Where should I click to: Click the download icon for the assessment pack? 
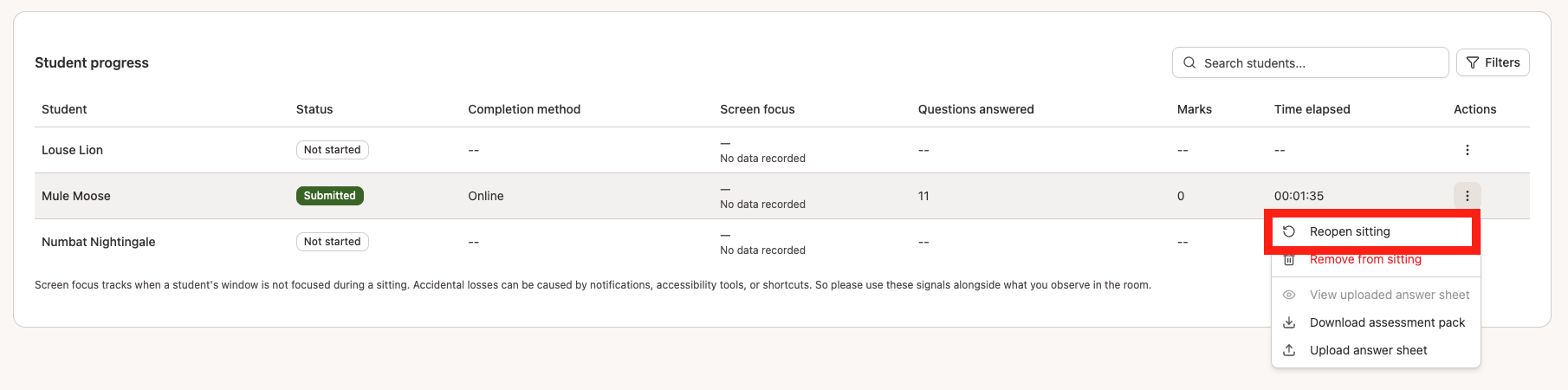click(1289, 322)
